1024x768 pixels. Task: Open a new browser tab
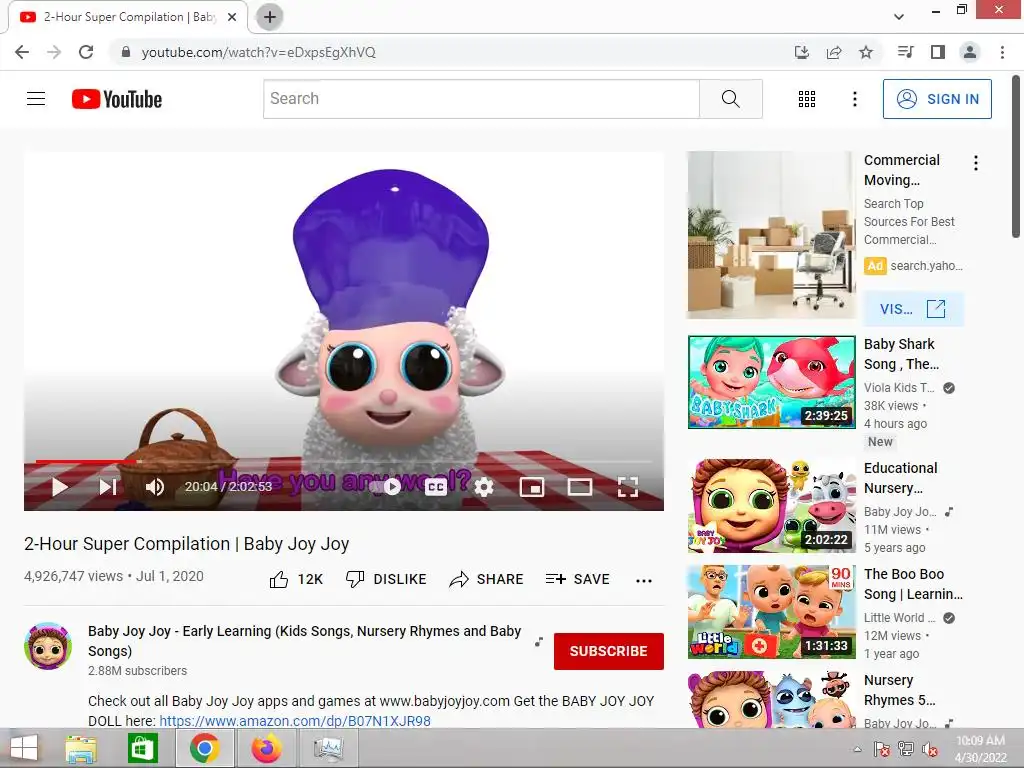[x=270, y=17]
